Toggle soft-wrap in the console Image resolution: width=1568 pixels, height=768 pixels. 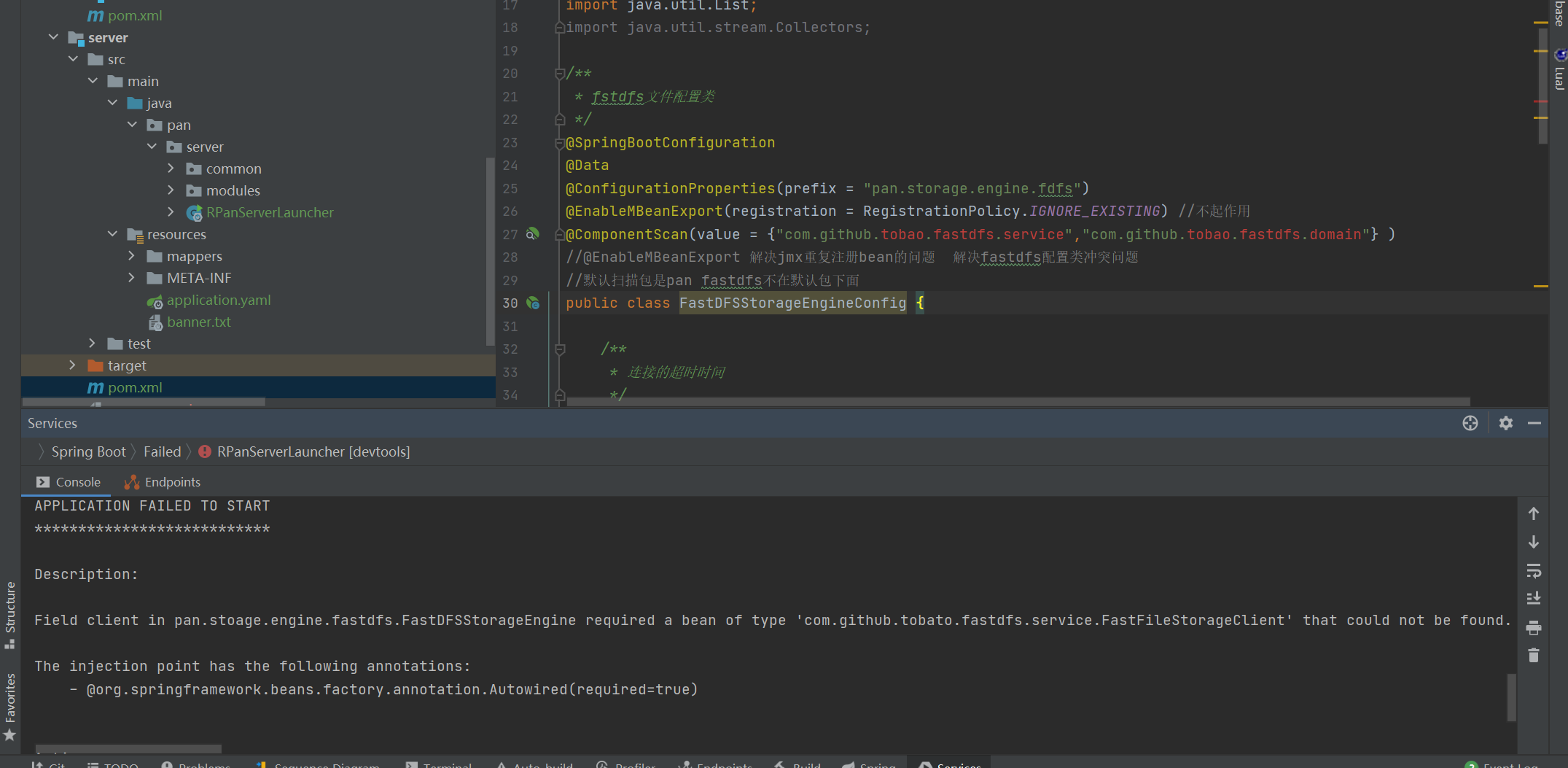tap(1533, 570)
